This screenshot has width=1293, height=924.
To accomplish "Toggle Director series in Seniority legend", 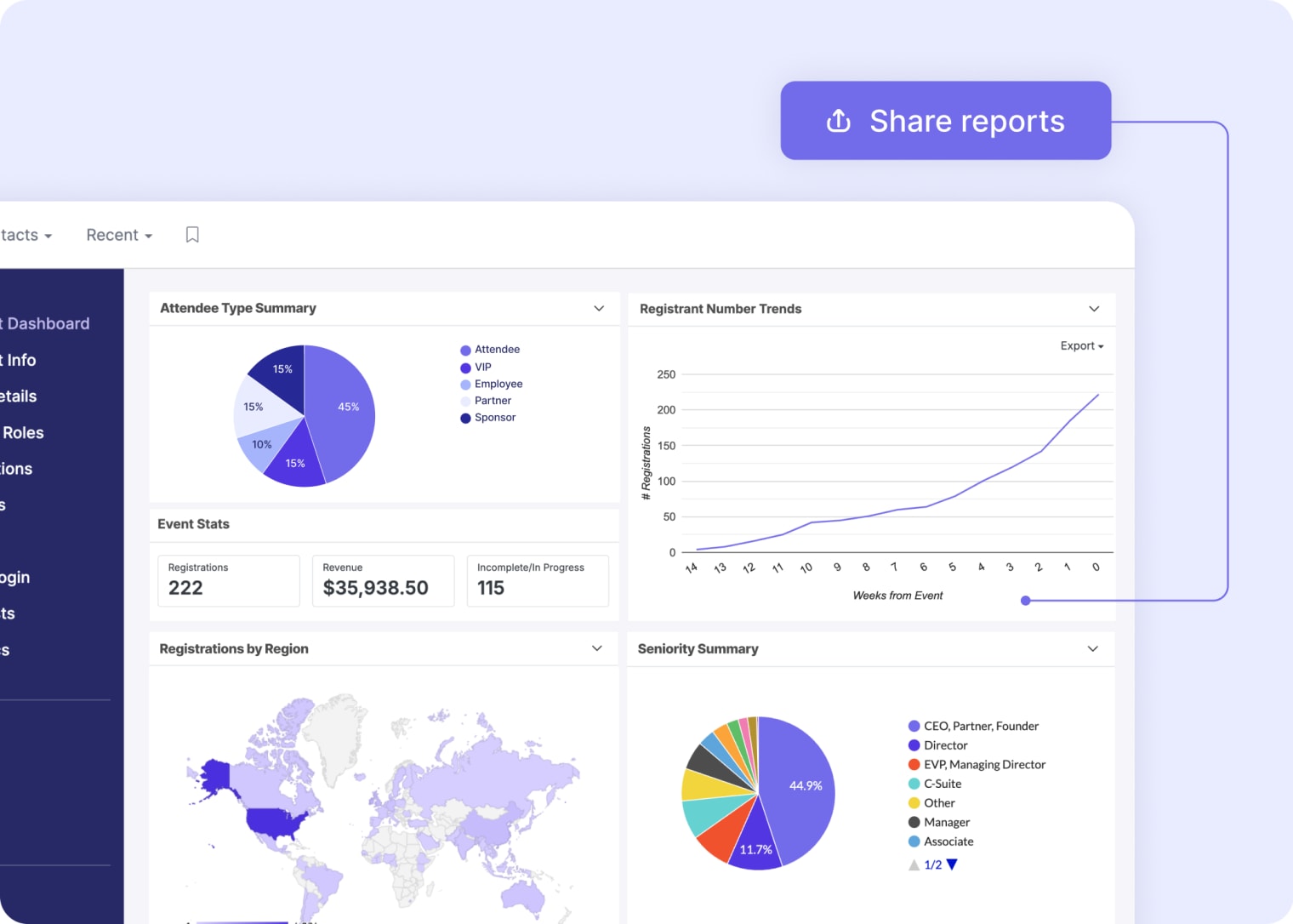I will tap(937, 745).
